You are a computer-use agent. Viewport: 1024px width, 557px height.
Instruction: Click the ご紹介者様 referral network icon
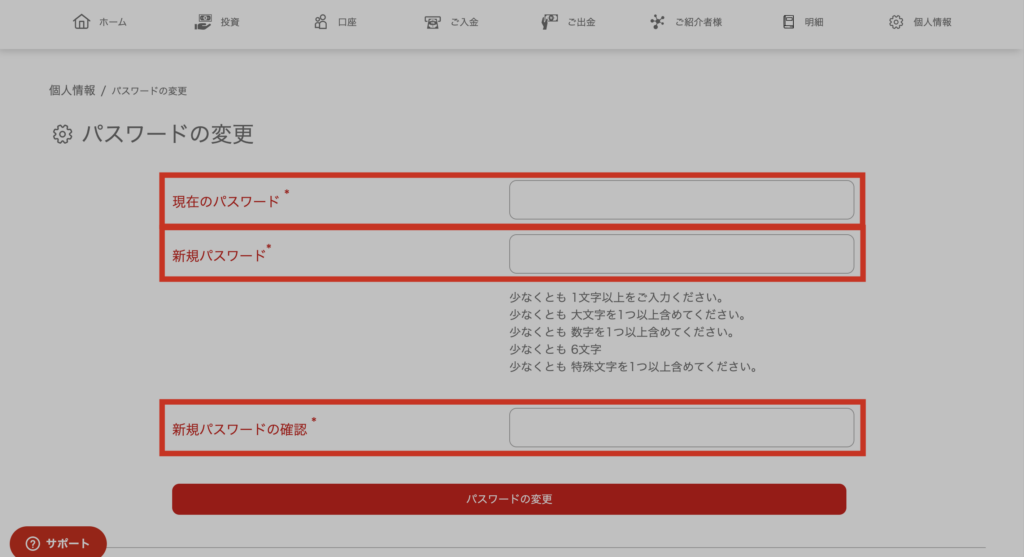click(x=657, y=22)
